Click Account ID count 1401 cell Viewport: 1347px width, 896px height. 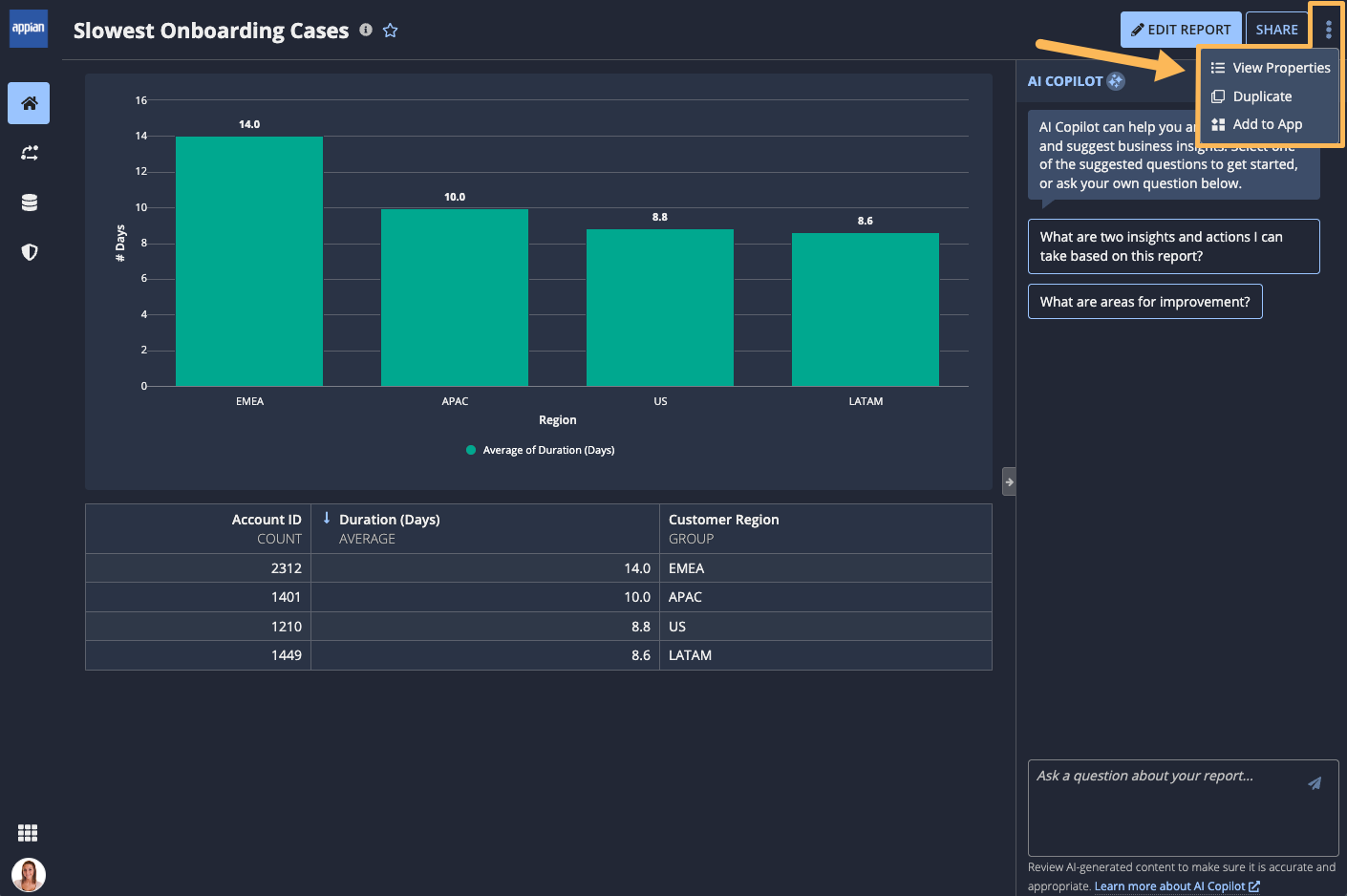[199, 597]
